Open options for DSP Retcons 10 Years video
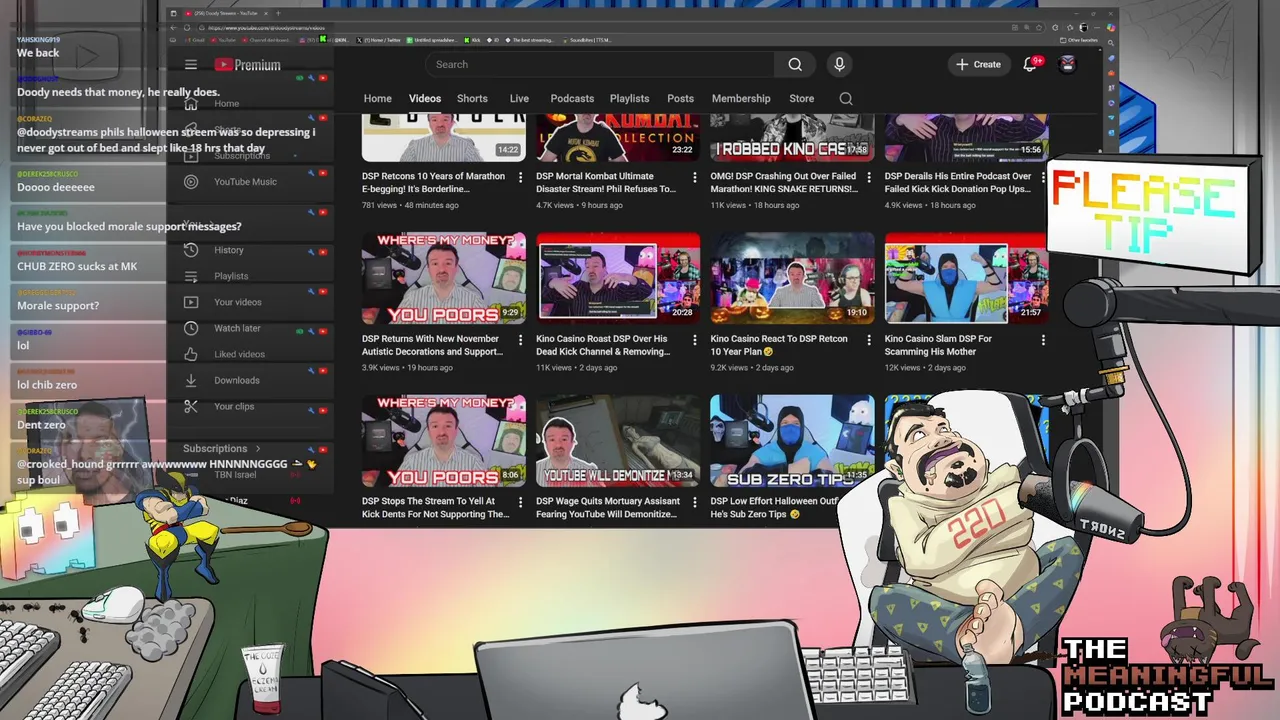This screenshot has height=720, width=1280. tap(520, 177)
